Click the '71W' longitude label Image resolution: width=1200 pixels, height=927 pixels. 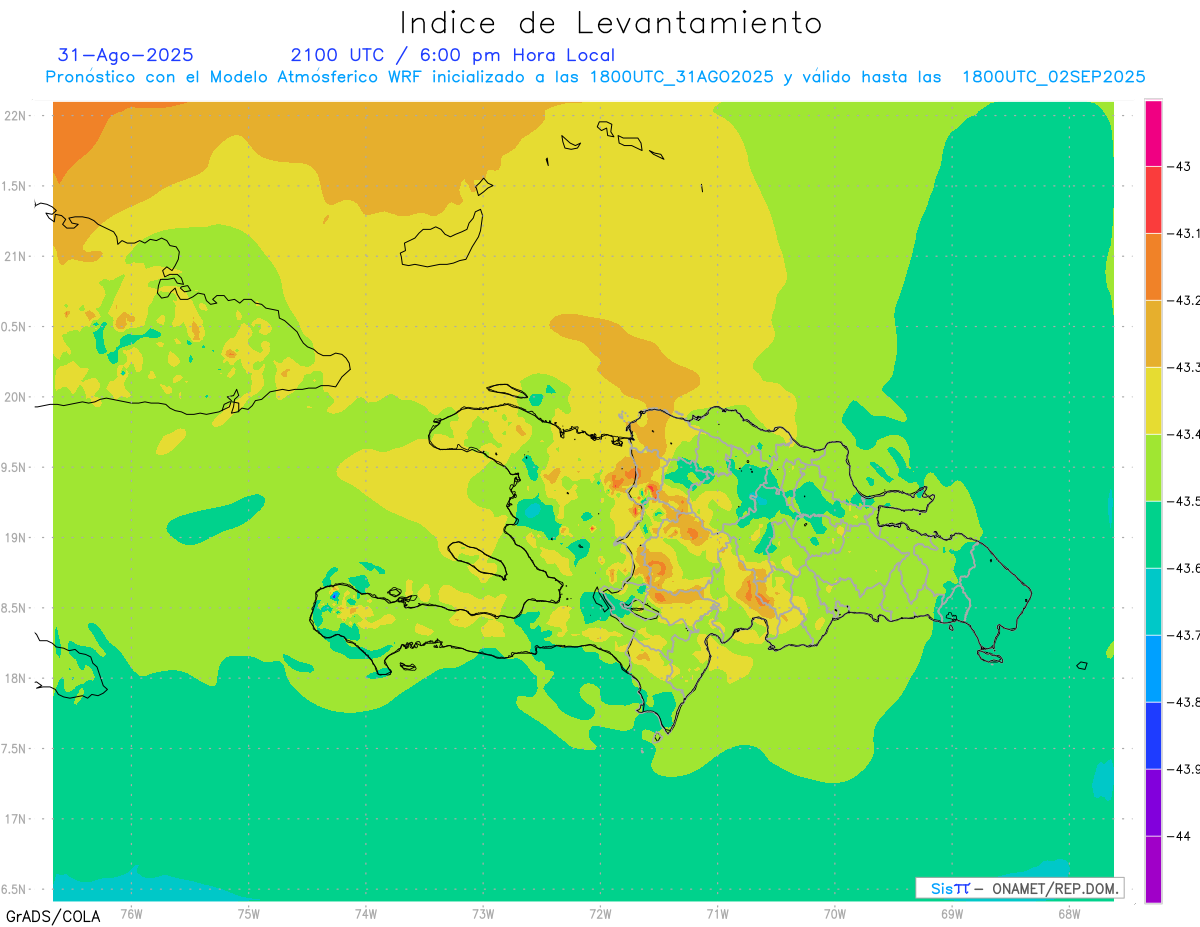[x=717, y=914]
